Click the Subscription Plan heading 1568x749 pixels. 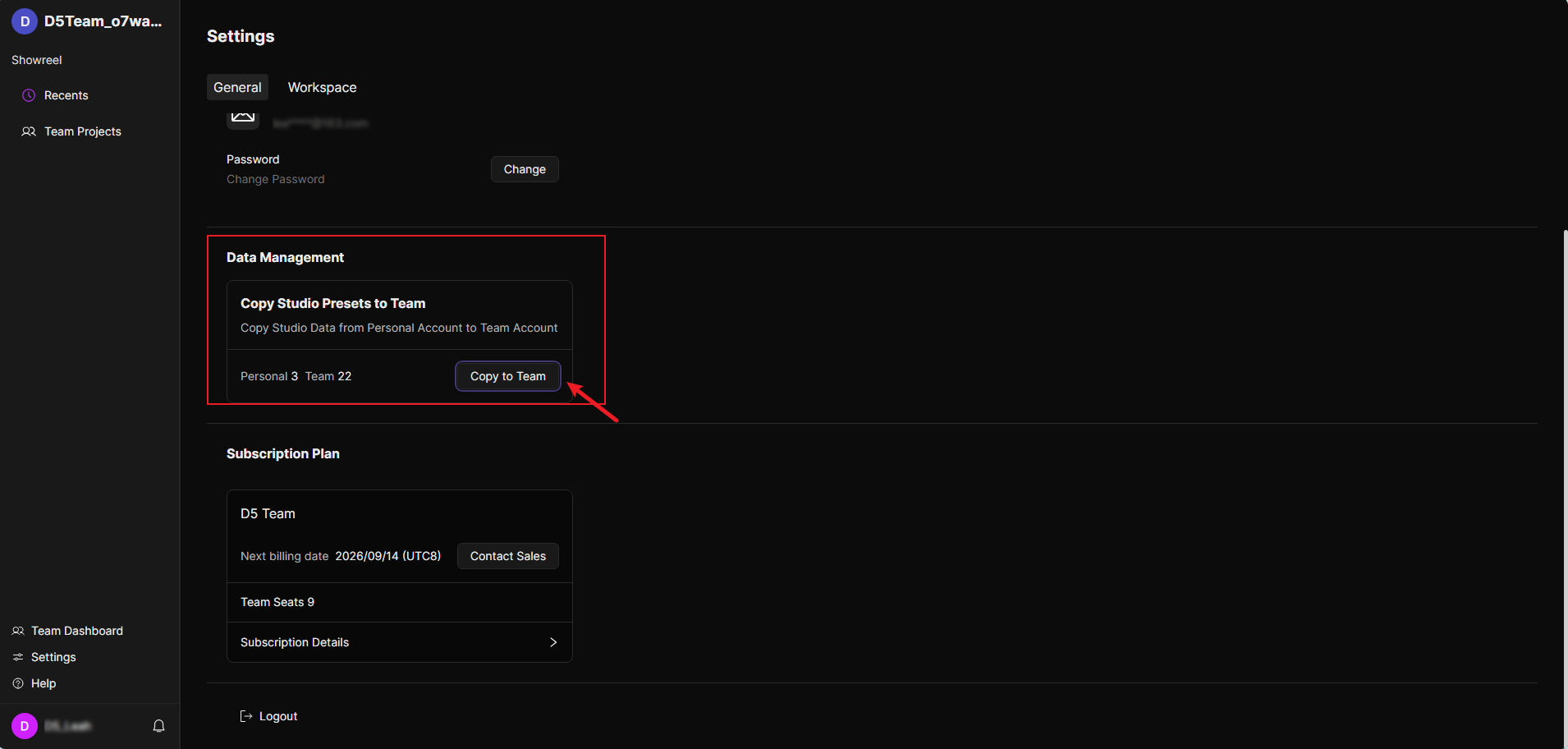coord(283,453)
